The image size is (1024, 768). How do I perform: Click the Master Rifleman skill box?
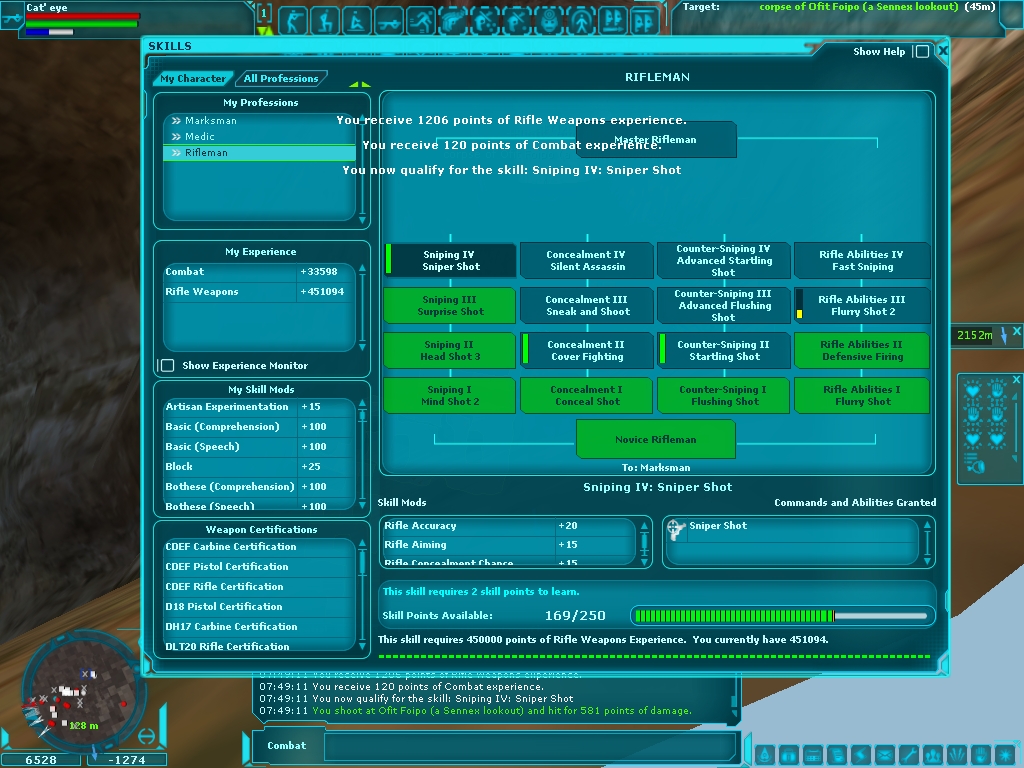pyautogui.click(x=656, y=140)
